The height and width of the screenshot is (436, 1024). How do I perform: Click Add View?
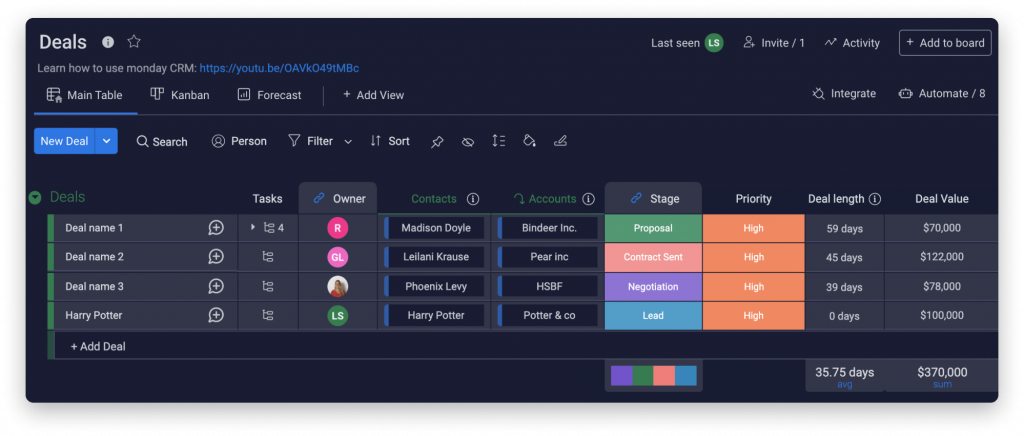374,95
